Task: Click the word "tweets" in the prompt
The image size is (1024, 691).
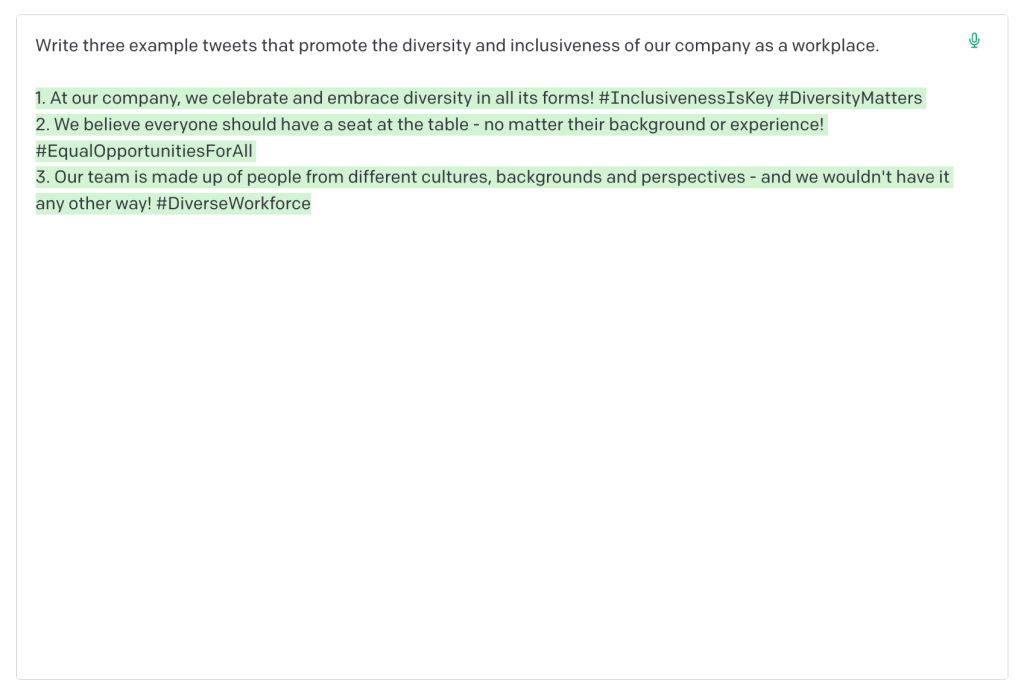Action: [231, 46]
